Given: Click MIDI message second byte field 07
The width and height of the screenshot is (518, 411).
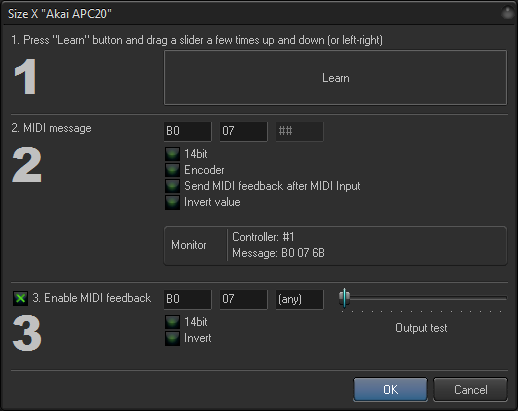Looking at the screenshot, I should [x=244, y=131].
